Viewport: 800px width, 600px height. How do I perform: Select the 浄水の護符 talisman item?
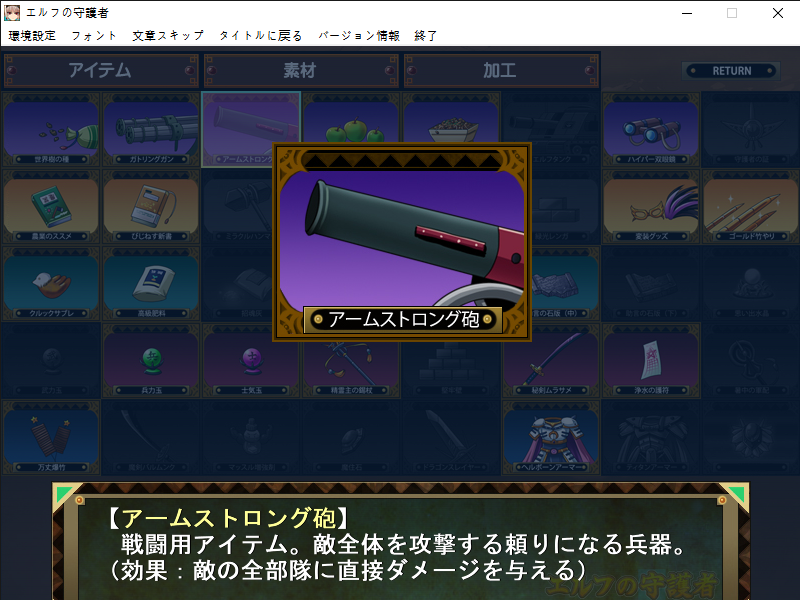tap(651, 361)
